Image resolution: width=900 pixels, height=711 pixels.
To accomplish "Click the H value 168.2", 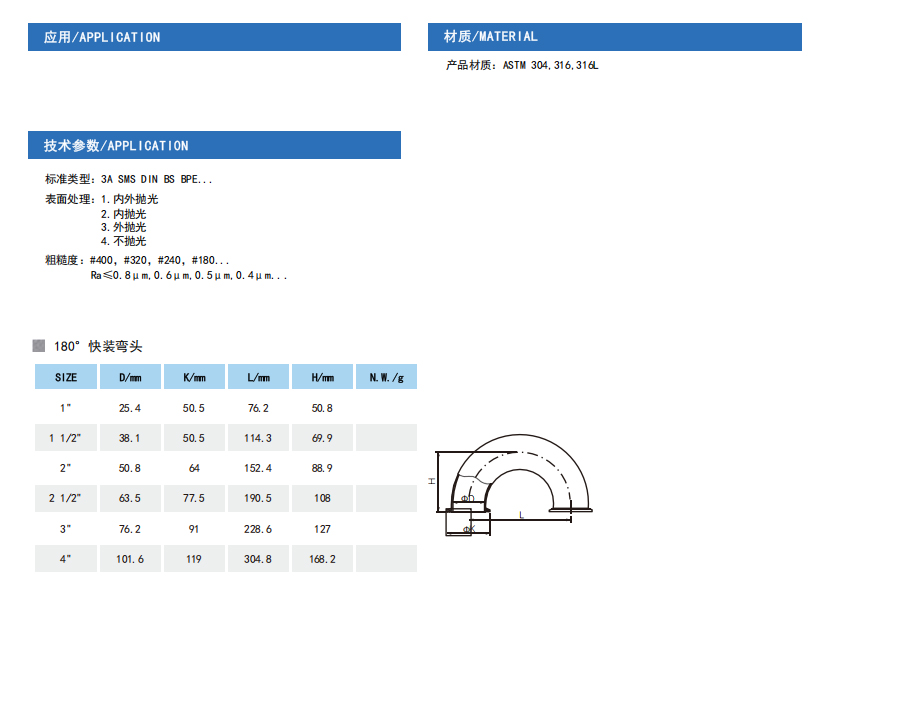I will (322, 559).
